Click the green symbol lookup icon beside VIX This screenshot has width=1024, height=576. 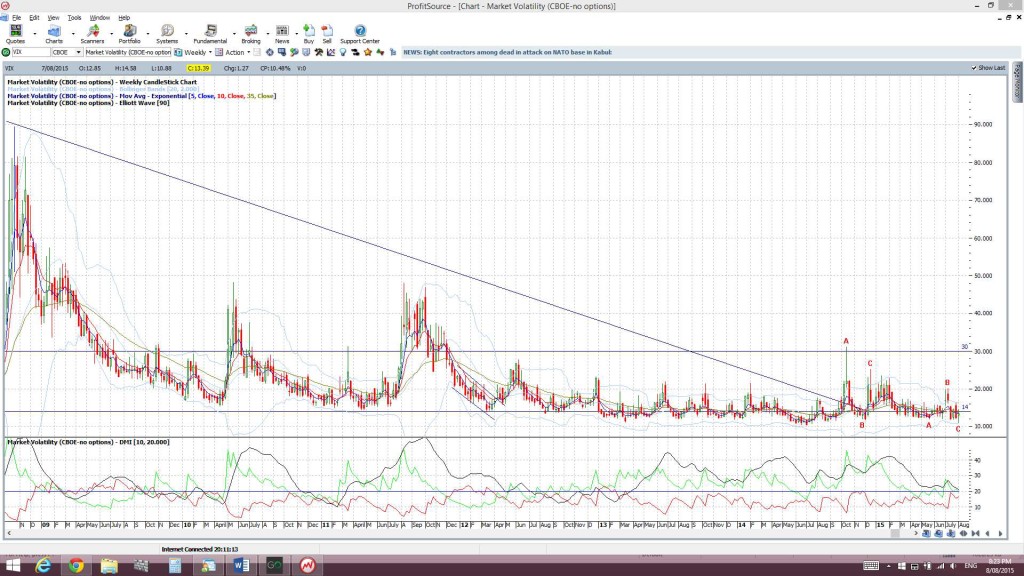(6, 52)
